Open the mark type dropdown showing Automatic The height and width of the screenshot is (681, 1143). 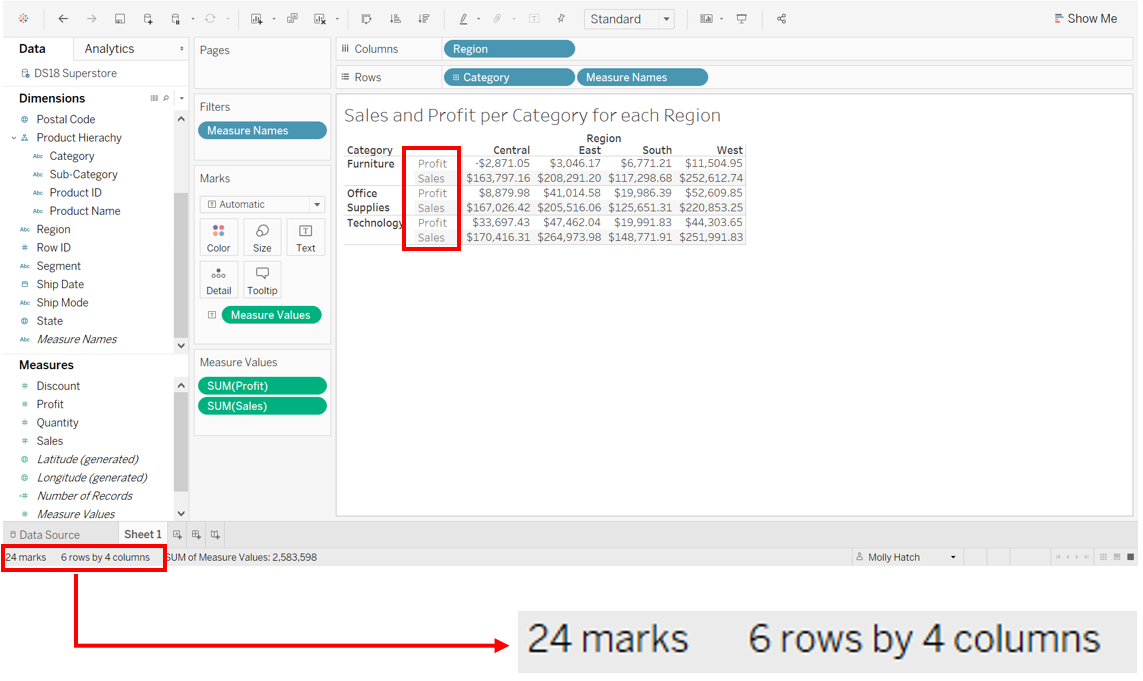tap(262, 203)
